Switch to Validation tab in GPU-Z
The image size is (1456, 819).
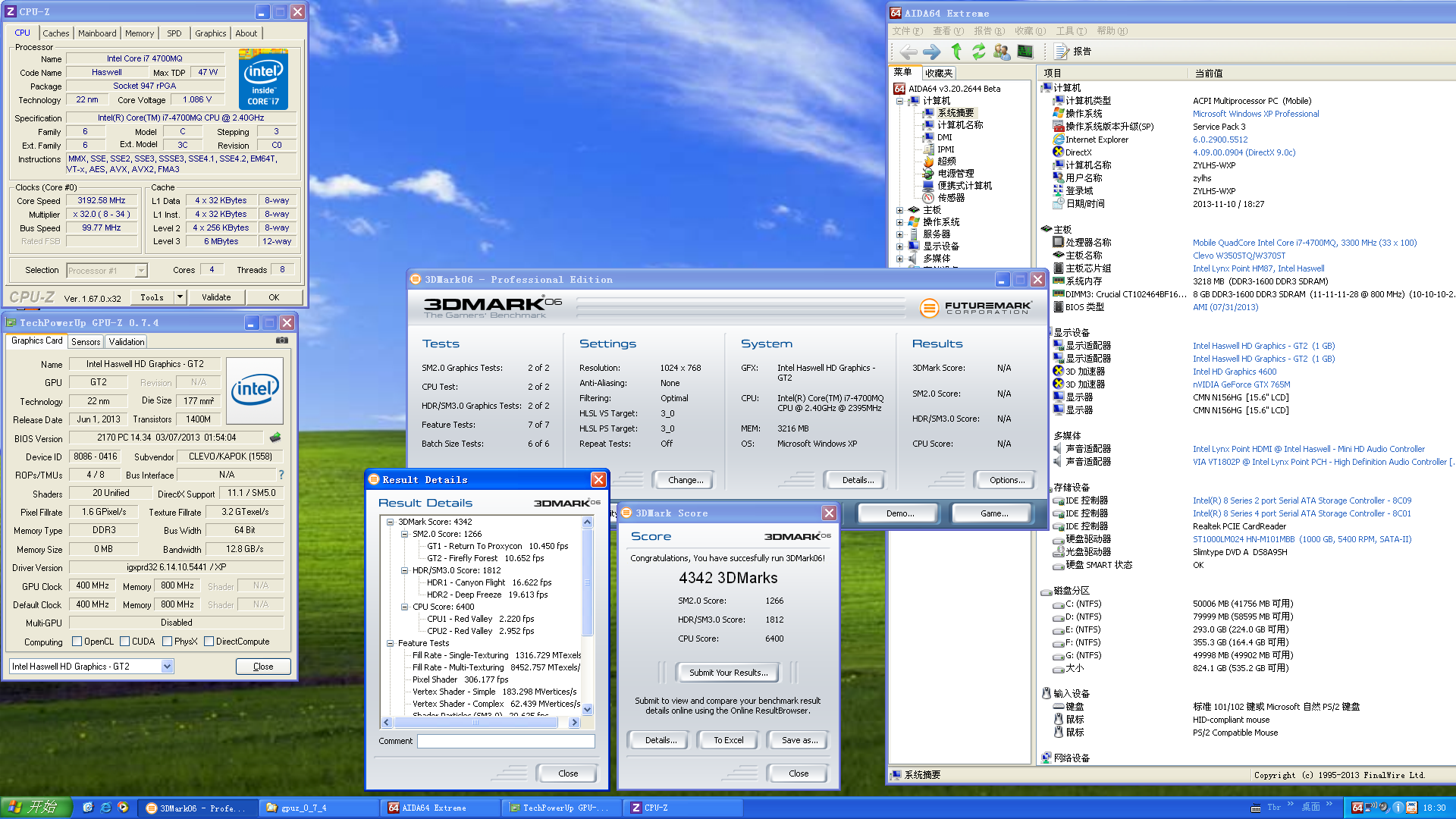click(x=126, y=342)
